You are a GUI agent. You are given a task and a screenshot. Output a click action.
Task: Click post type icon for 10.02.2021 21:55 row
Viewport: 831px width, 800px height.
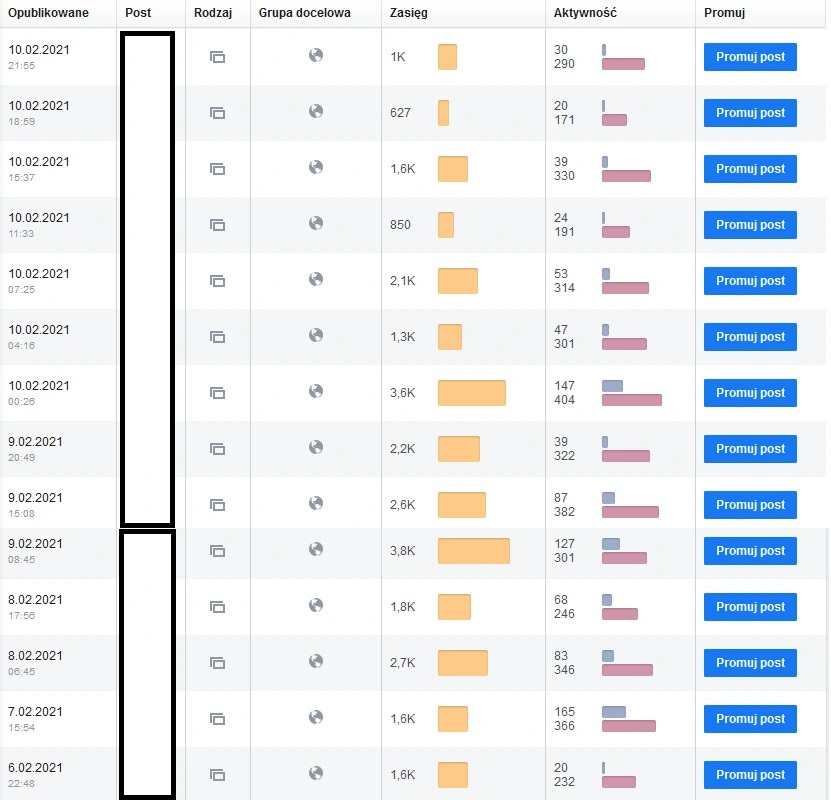[x=217, y=57]
